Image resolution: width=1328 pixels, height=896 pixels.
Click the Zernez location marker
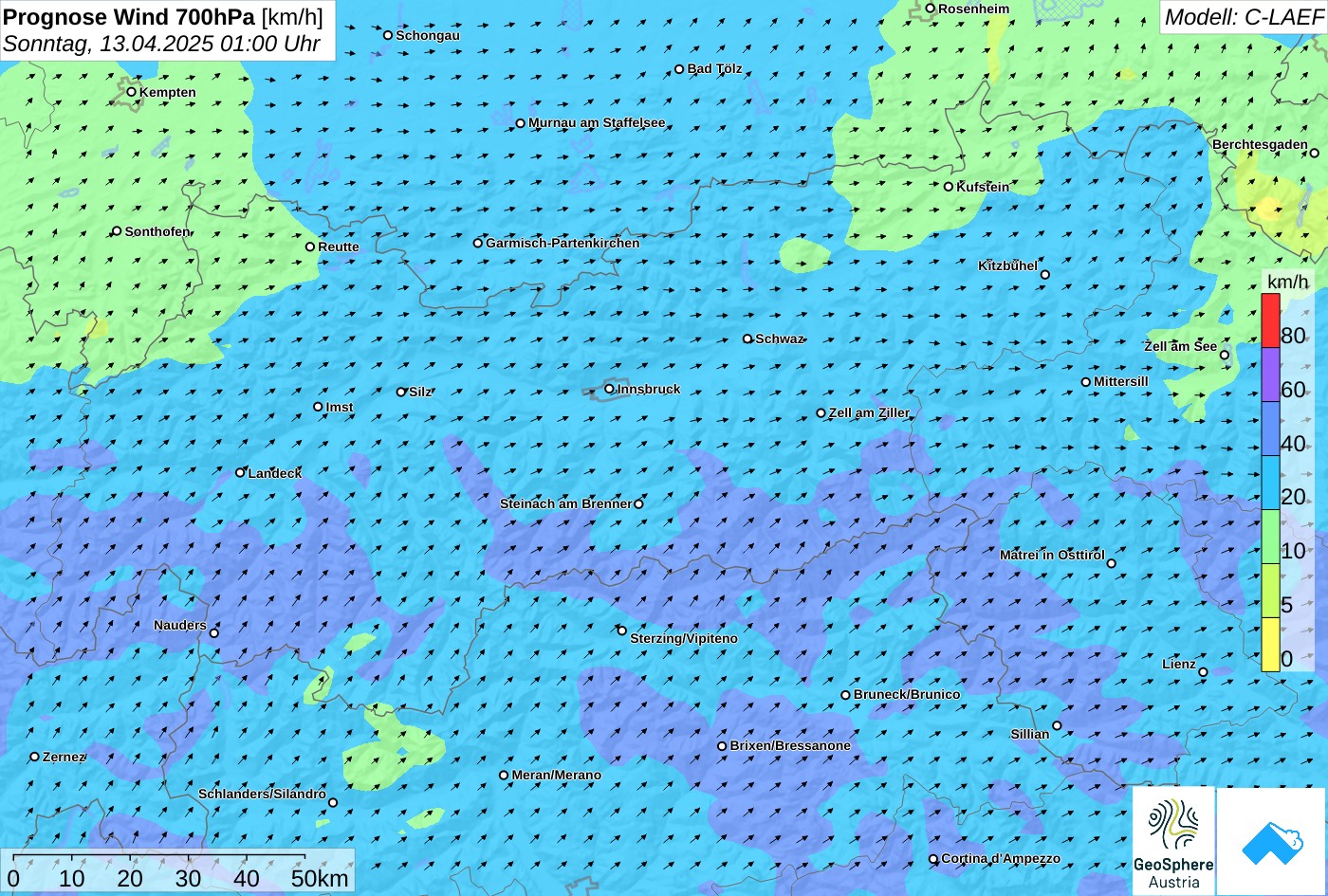pos(35,757)
